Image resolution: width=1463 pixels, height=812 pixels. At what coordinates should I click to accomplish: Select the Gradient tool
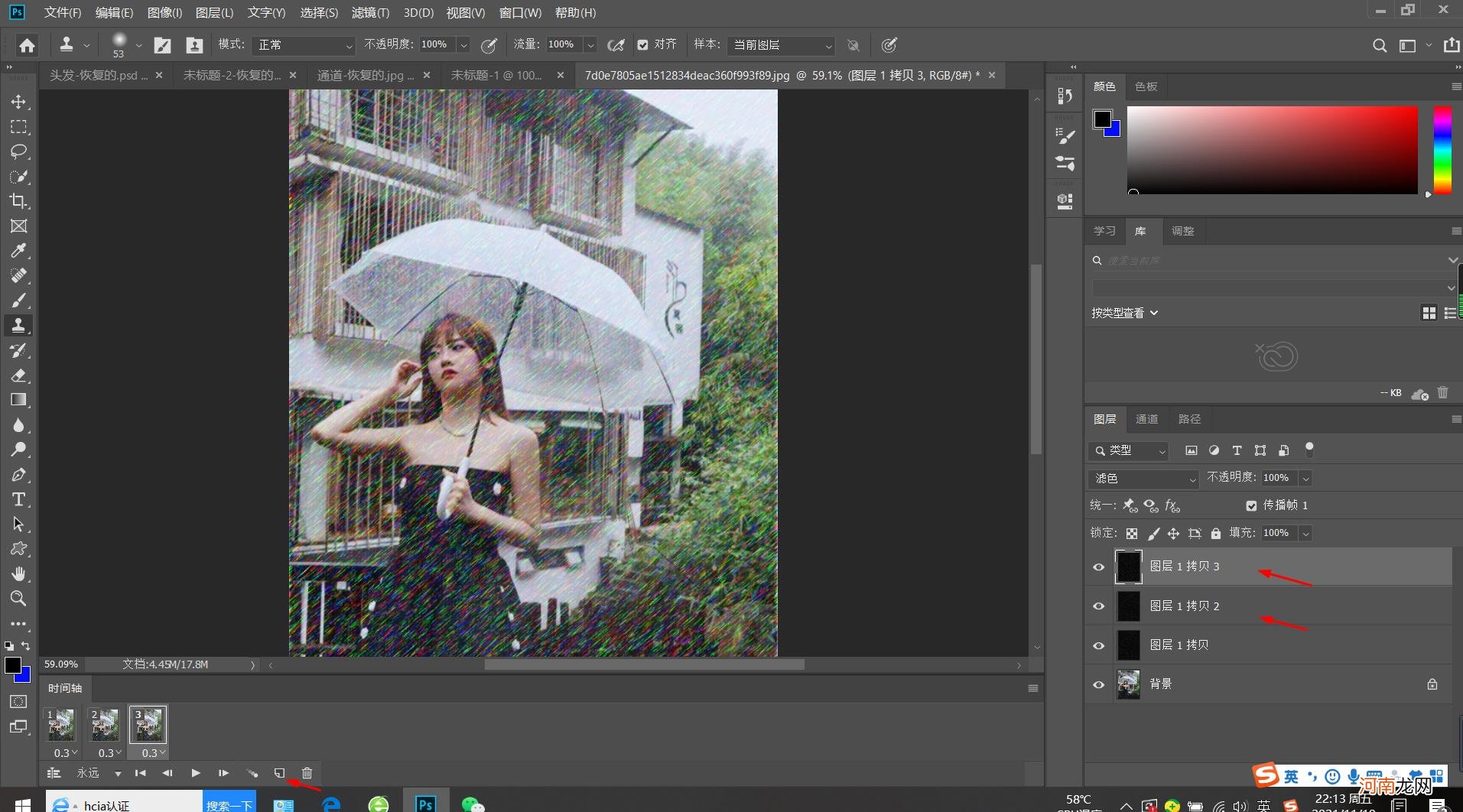(18, 400)
